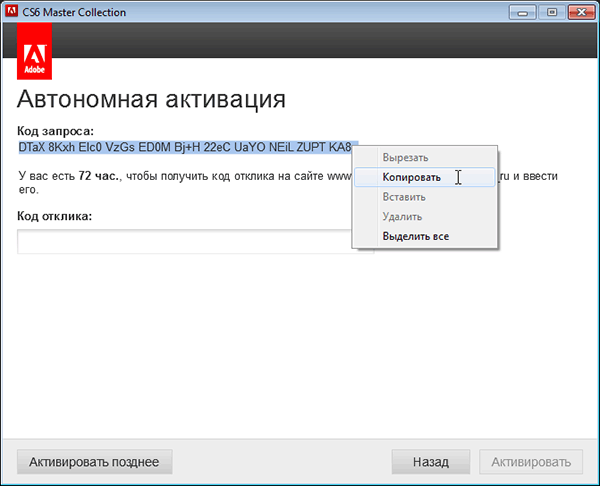Go back with the Назад button
This screenshot has height=486, width=600.
tap(431, 462)
